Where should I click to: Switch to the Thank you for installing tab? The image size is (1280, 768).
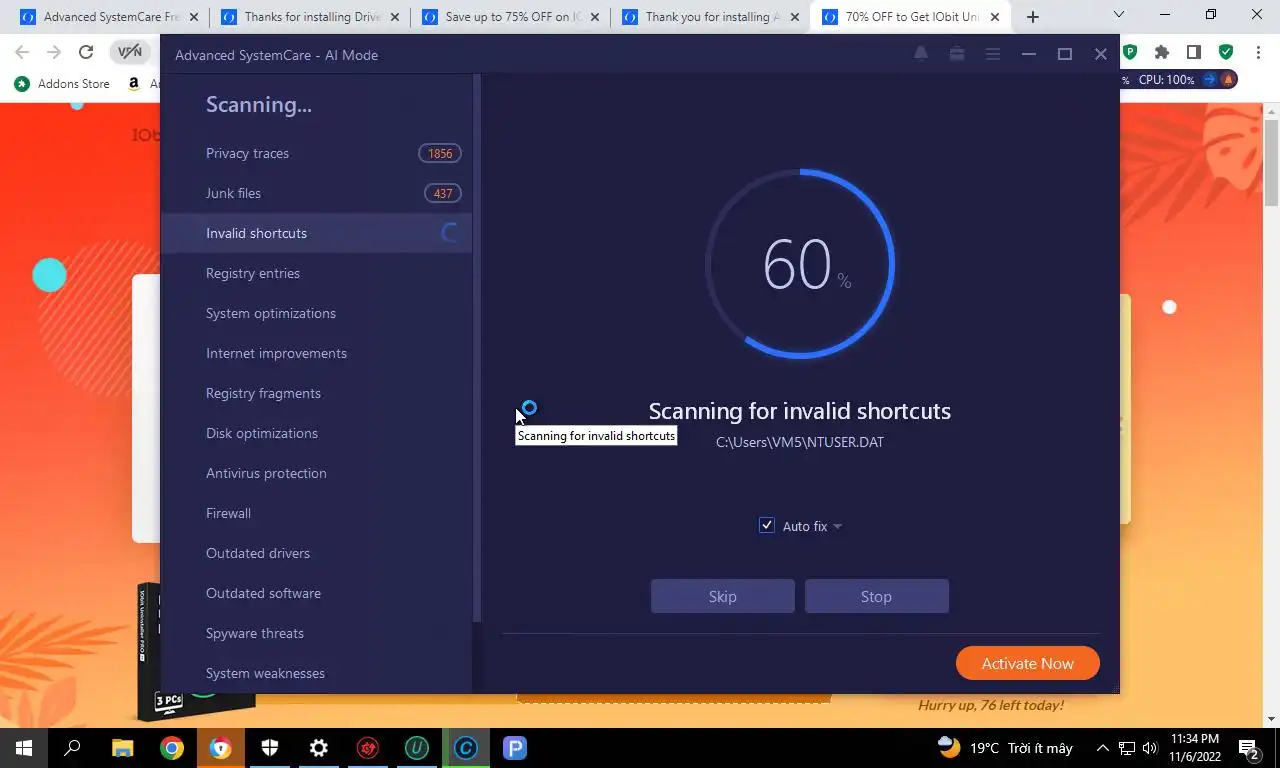pyautogui.click(x=709, y=17)
